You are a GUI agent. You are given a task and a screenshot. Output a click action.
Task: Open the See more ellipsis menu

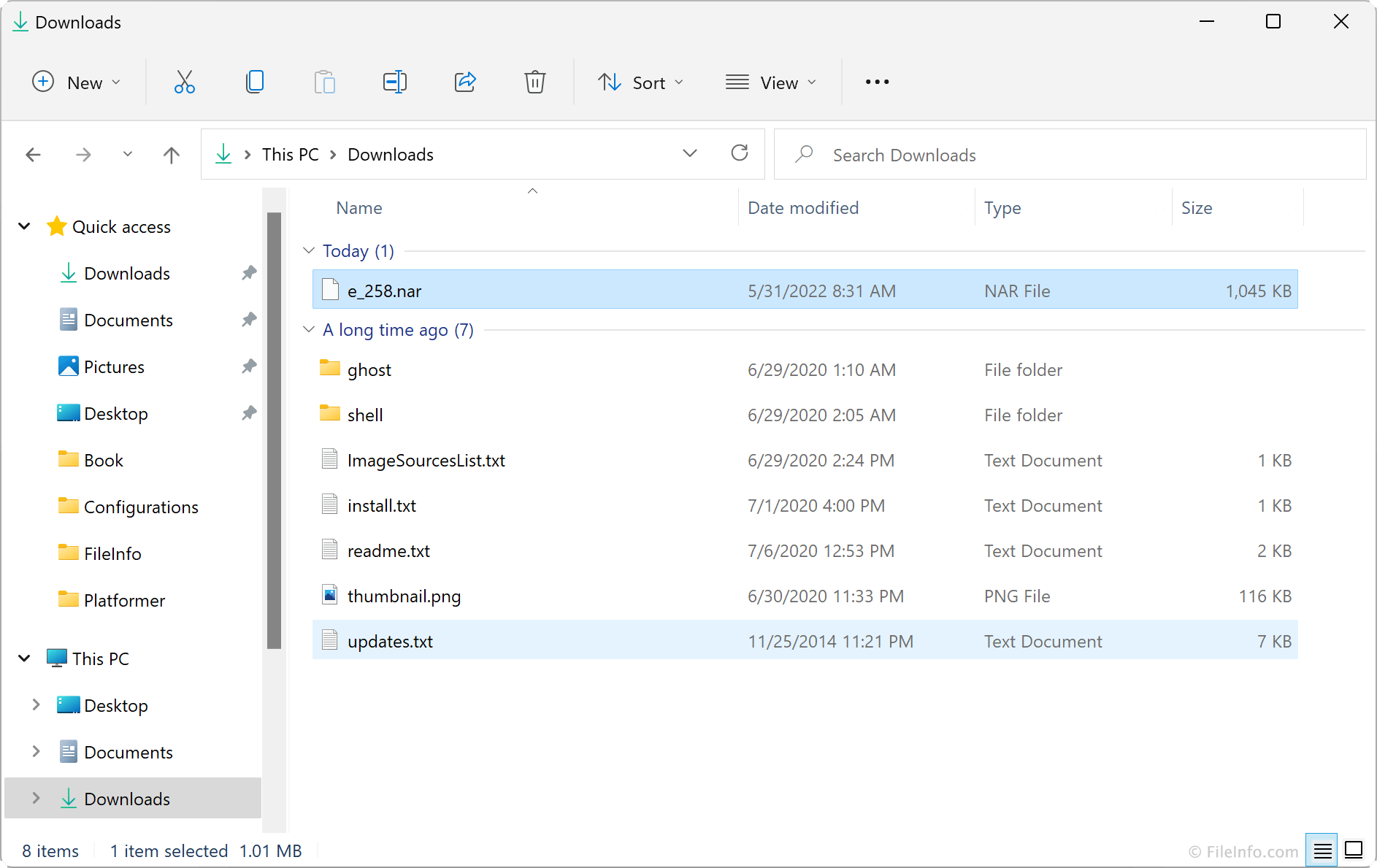pos(877,82)
